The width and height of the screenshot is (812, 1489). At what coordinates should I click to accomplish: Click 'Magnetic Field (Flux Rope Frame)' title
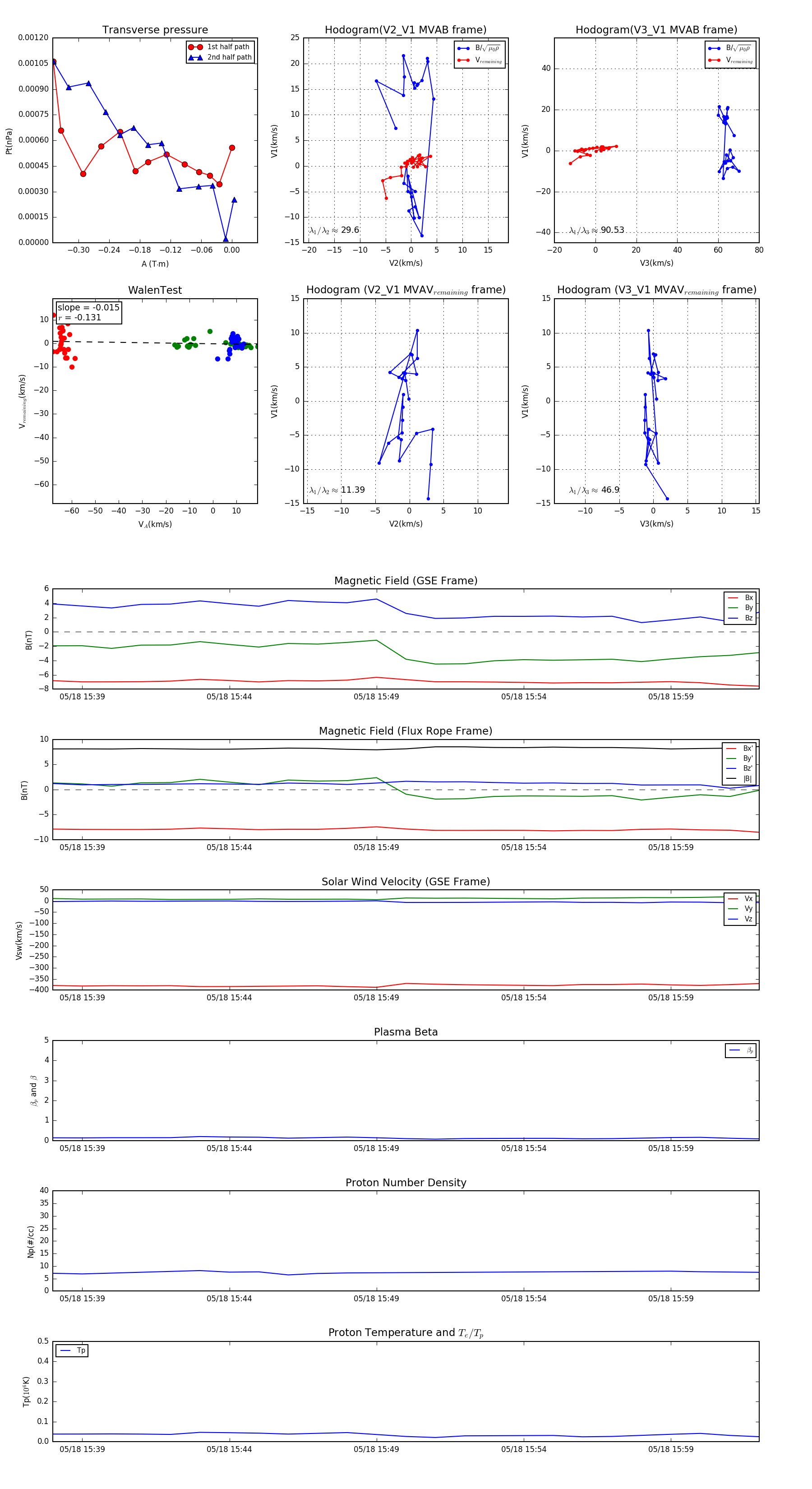pos(406,731)
